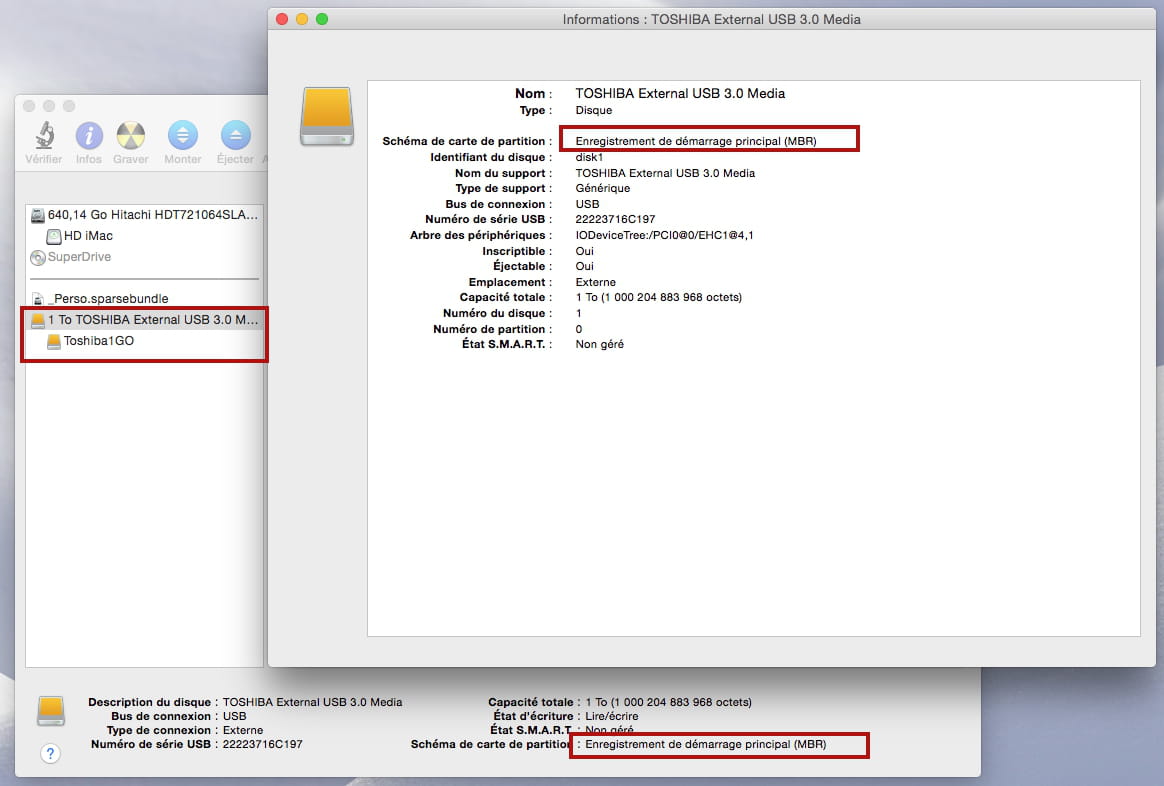Image resolution: width=1164 pixels, height=786 pixels.
Task: Click the Éjecter toolbar icon
Action: (x=235, y=135)
